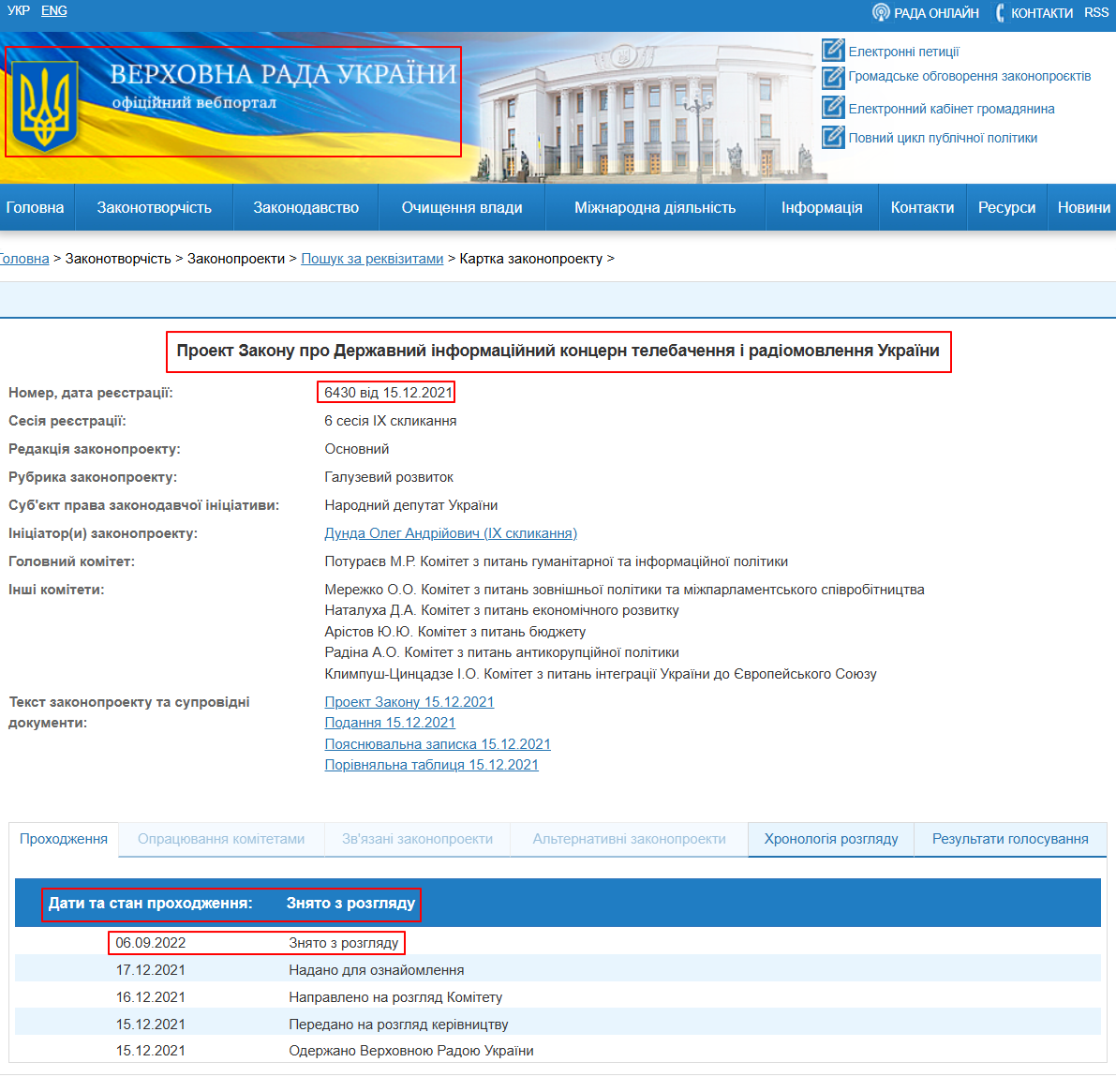
Task: Go to Головна in main menu
Action: pyautogui.click(x=35, y=207)
